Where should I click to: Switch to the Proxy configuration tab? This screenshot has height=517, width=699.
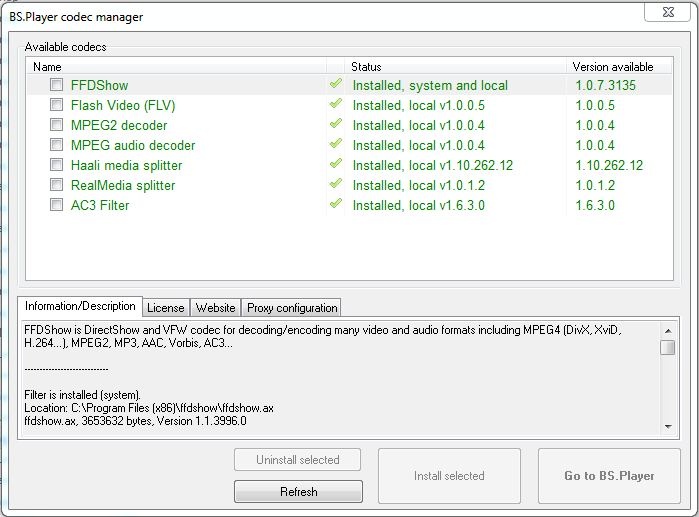tap(292, 308)
